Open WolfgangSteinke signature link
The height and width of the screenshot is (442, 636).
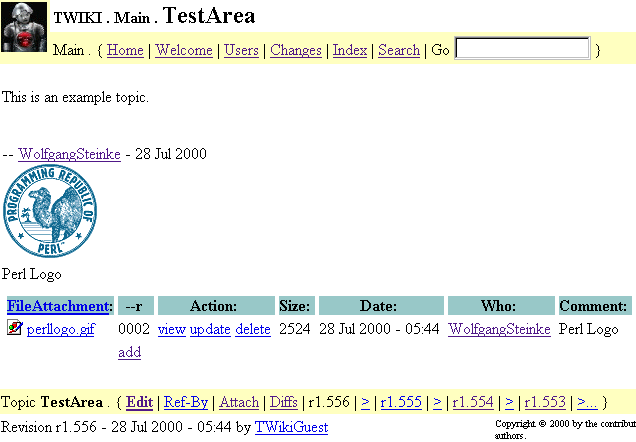click(70, 154)
